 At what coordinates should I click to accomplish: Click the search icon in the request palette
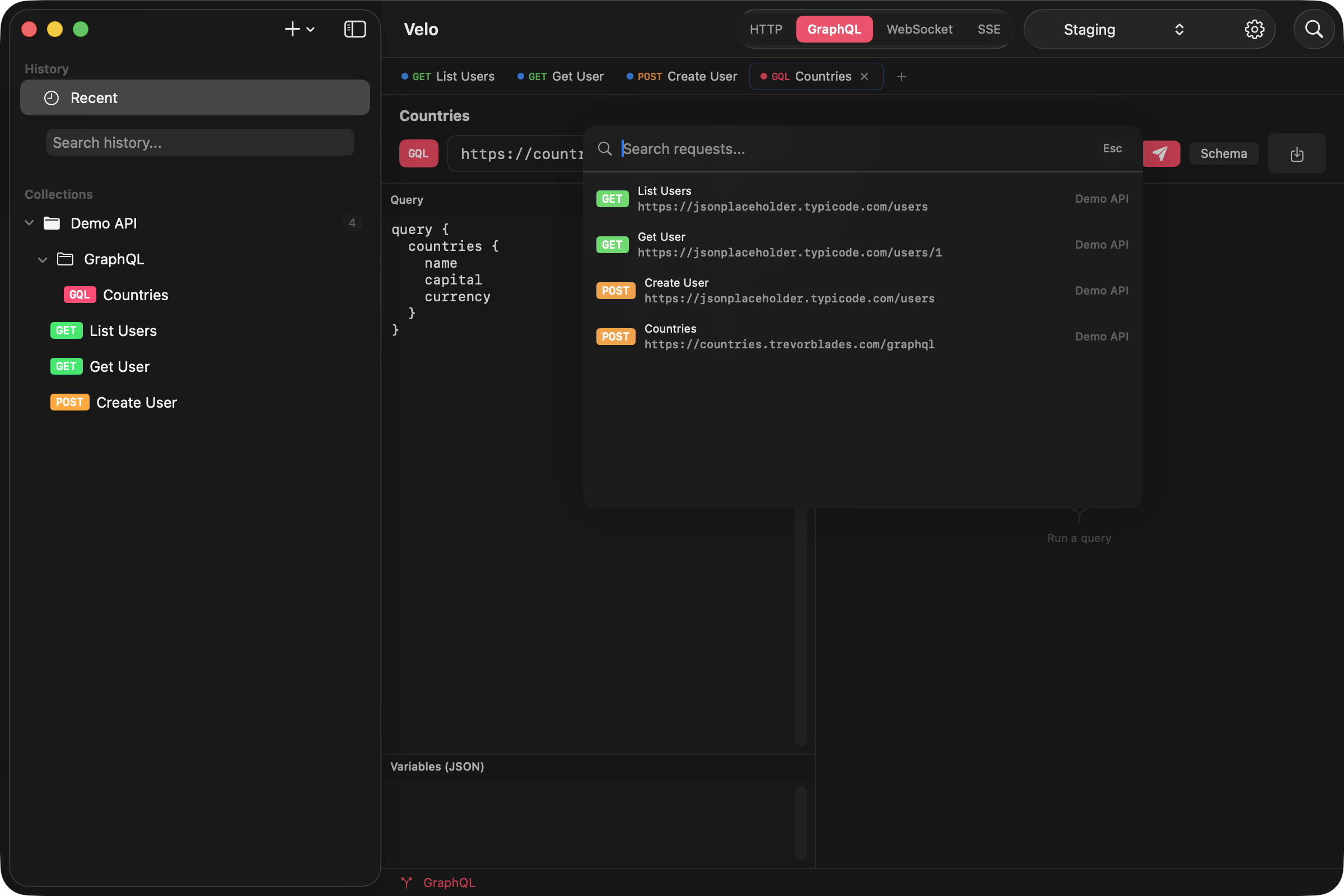605,148
